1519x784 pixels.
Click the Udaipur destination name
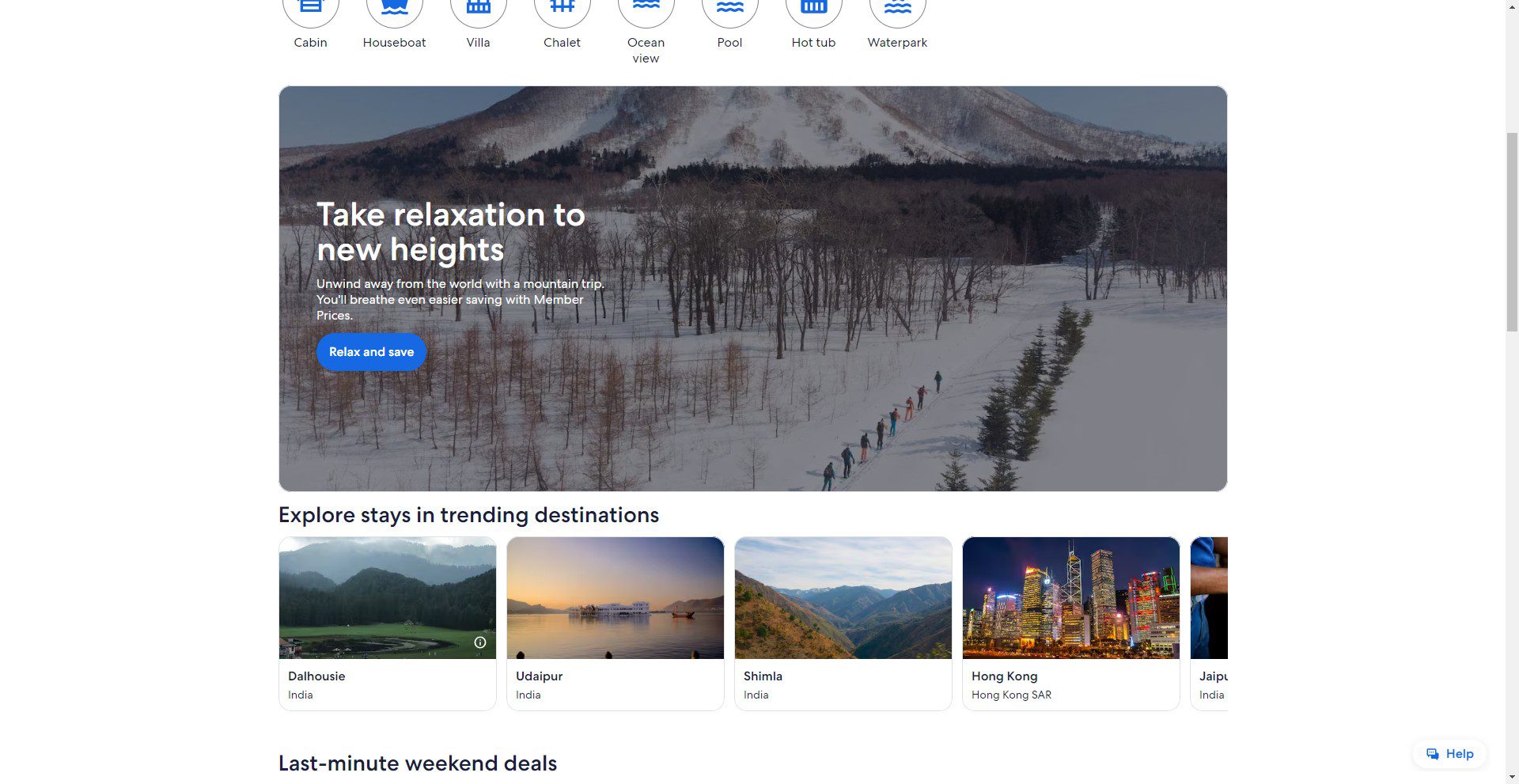tap(539, 676)
